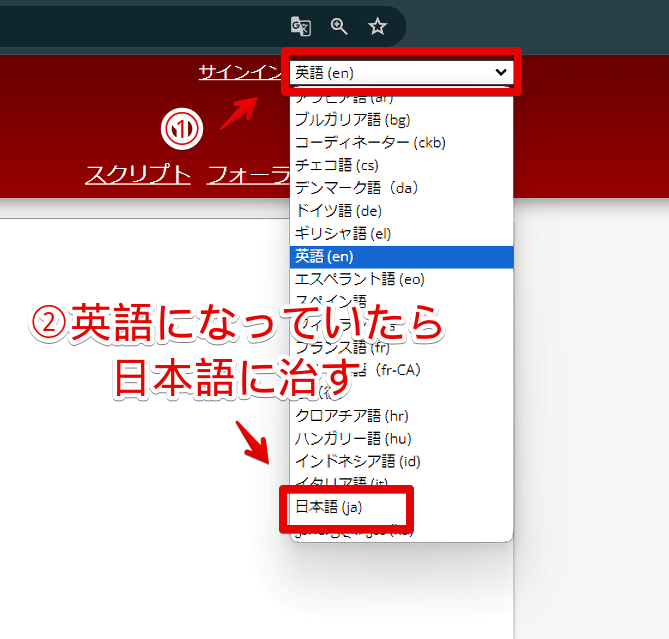This screenshot has width=669, height=639.
Task: Click the zoom magnifier icon in address bar
Action: [339, 26]
